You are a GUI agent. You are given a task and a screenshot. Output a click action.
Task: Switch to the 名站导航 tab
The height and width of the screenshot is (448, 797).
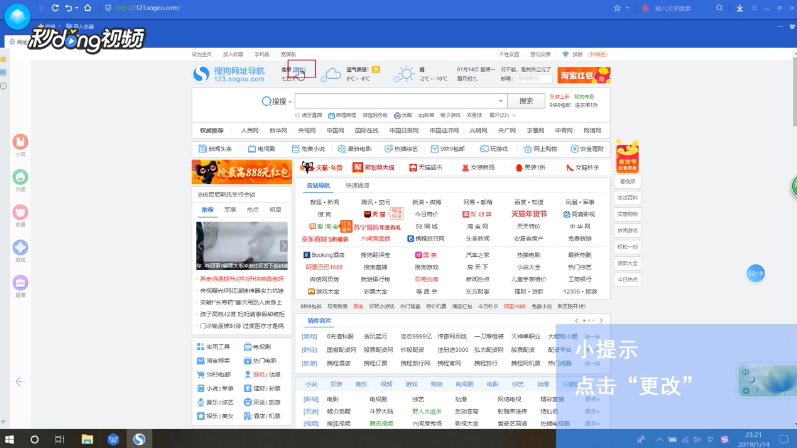click(x=318, y=186)
